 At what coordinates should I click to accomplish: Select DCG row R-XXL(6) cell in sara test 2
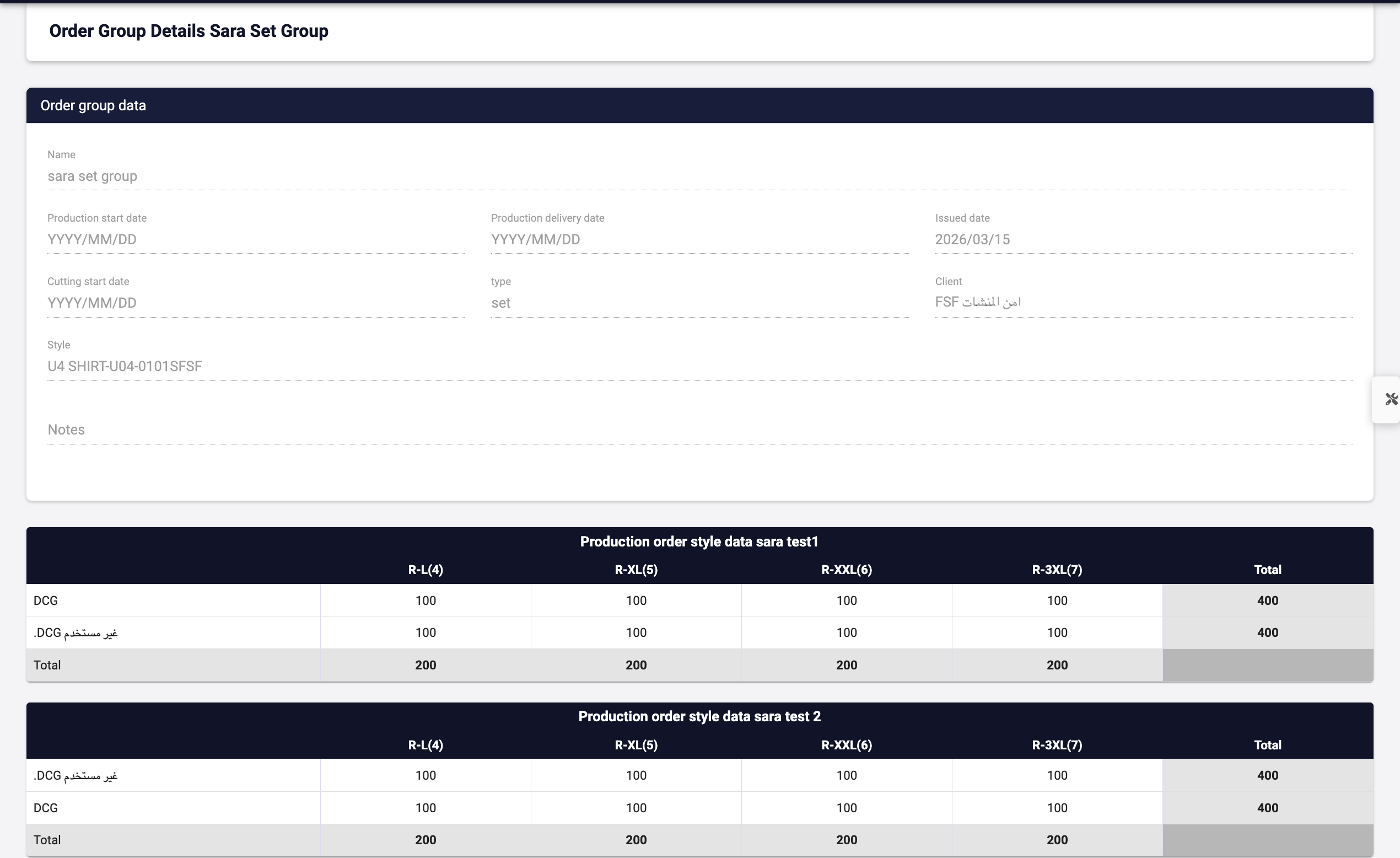coord(846,808)
